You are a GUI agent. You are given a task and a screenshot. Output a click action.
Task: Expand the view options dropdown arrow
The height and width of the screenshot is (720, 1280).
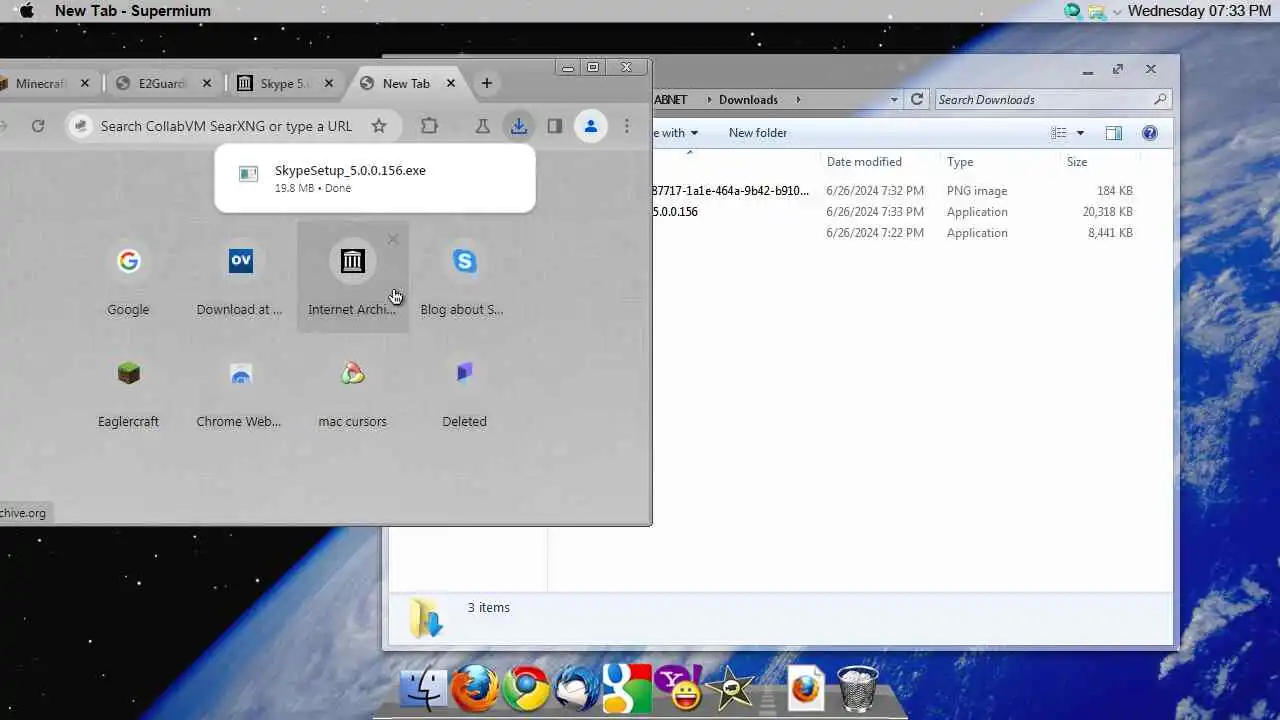coord(1080,133)
